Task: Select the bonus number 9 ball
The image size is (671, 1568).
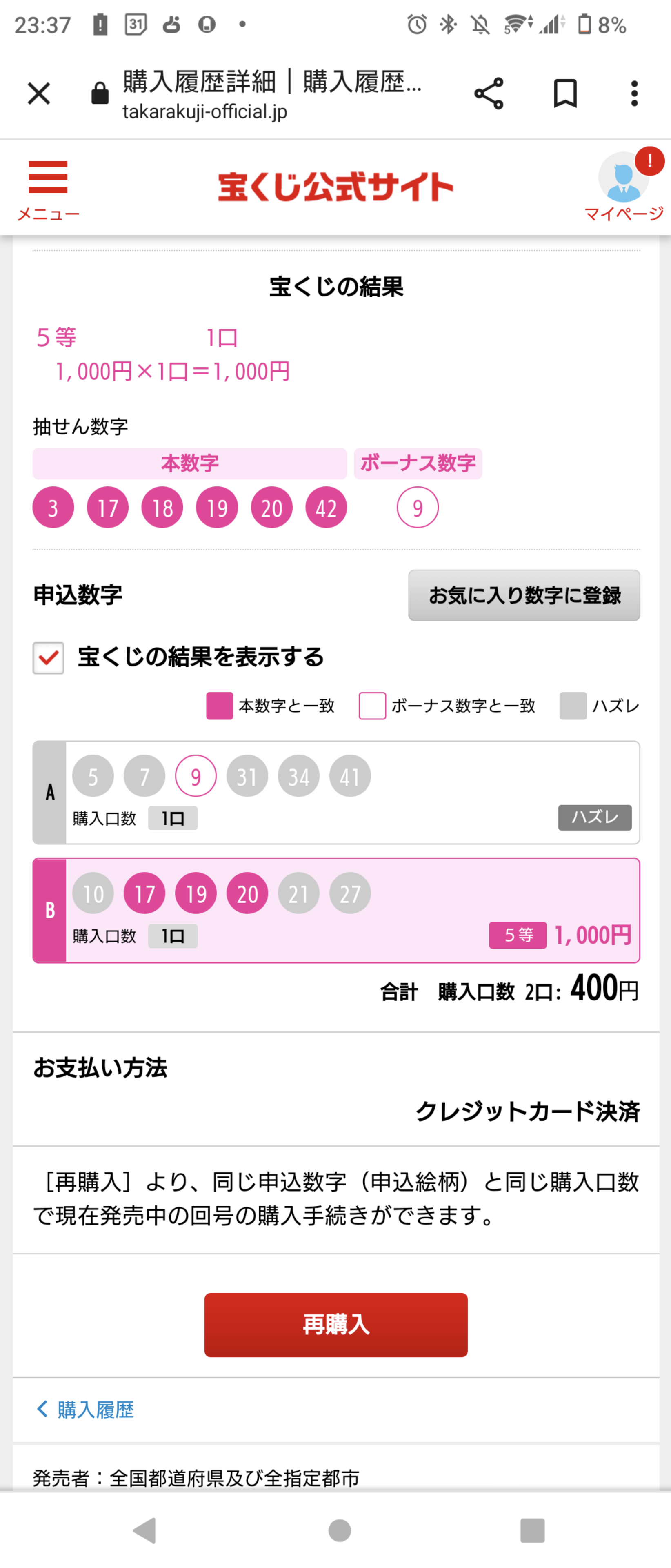Action: [417, 508]
